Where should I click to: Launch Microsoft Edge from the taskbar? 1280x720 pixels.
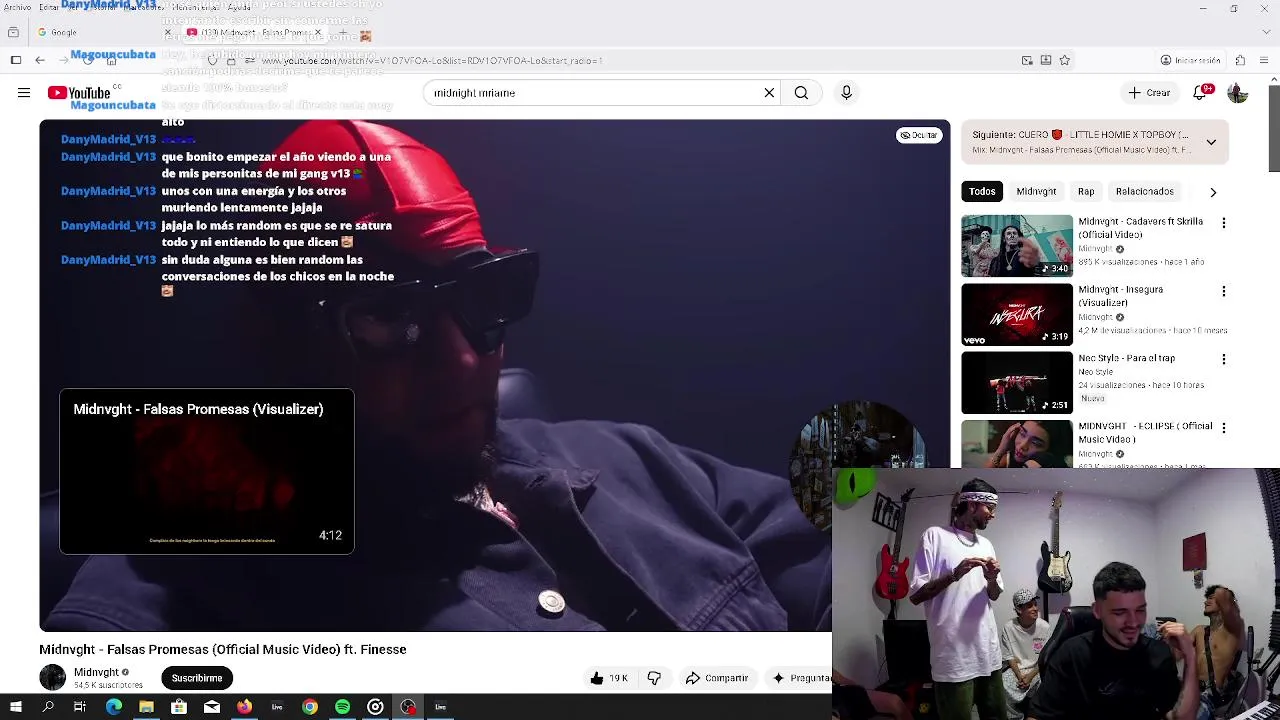coord(113,707)
